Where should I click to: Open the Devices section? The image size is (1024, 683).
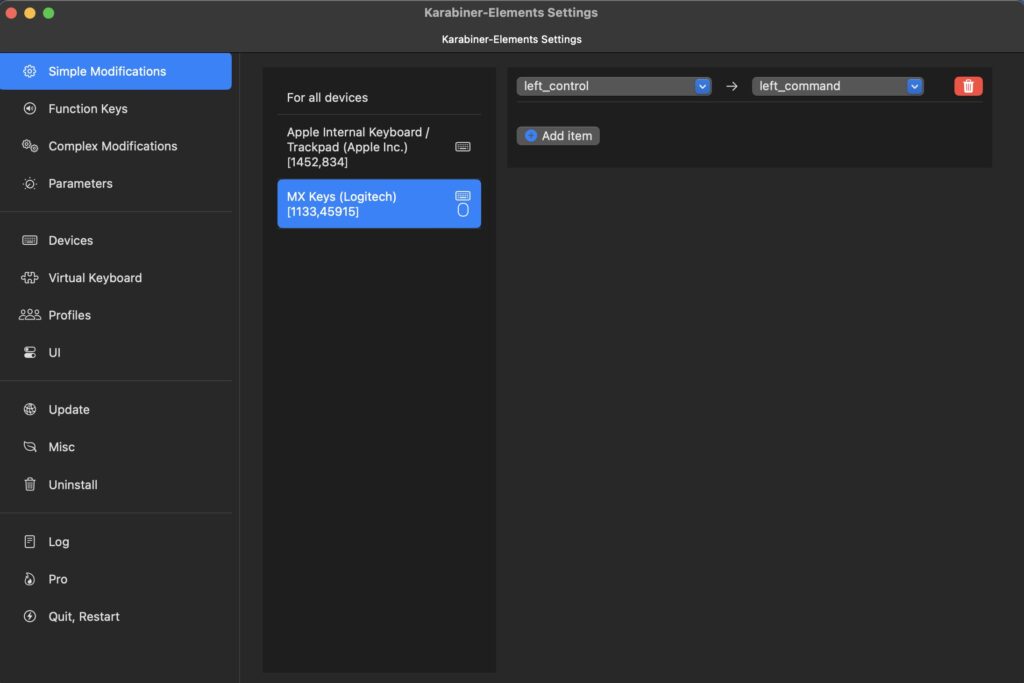pos(70,241)
